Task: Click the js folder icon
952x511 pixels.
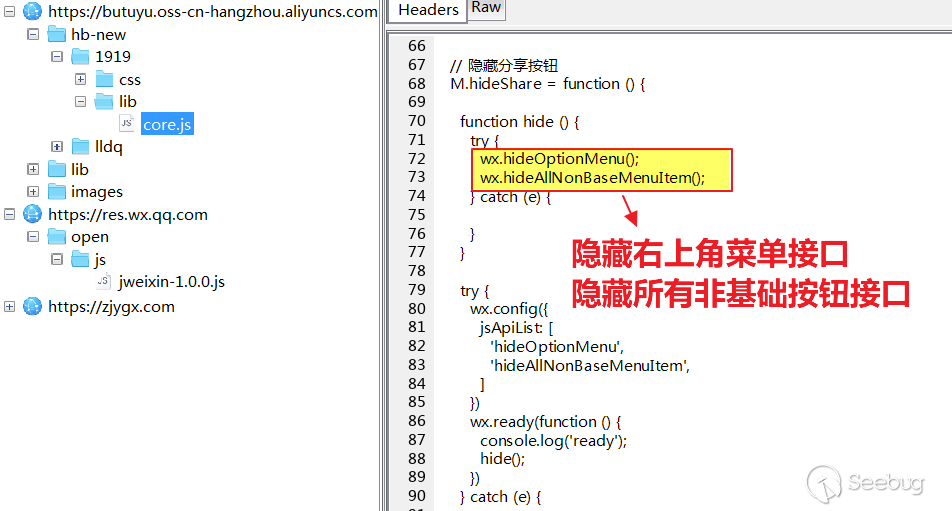Action: click(80, 260)
